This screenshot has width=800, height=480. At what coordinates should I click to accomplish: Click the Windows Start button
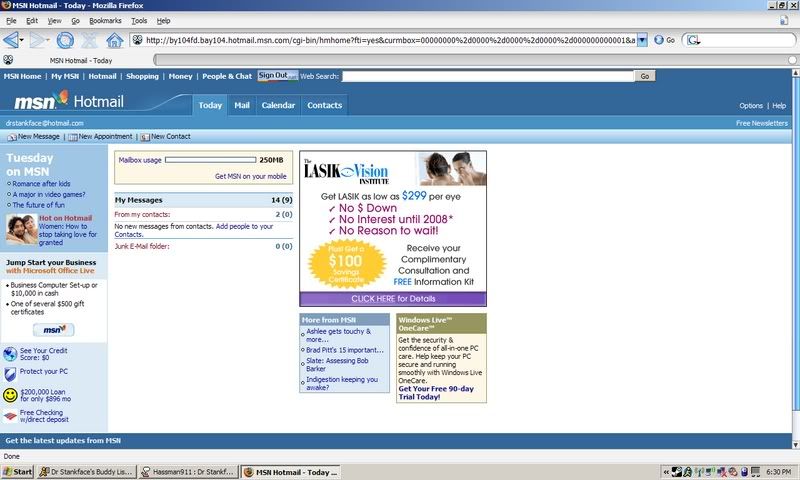point(18,471)
